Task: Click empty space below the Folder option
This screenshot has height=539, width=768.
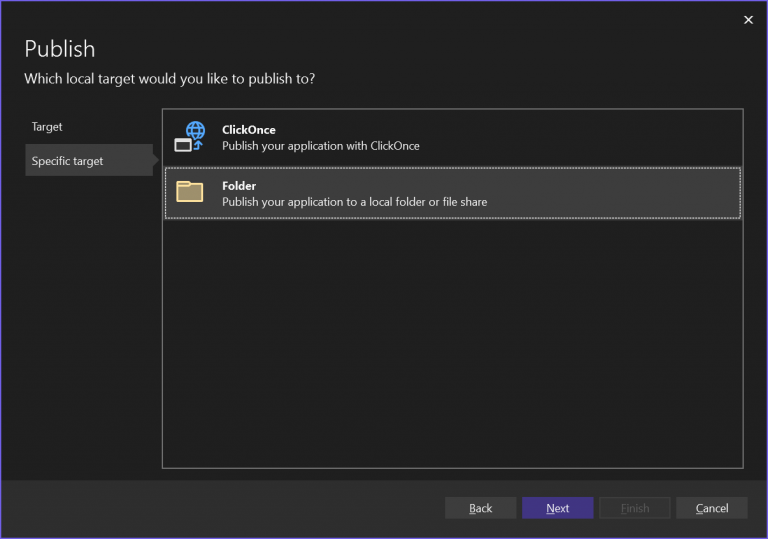Action: [x=452, y=340]
